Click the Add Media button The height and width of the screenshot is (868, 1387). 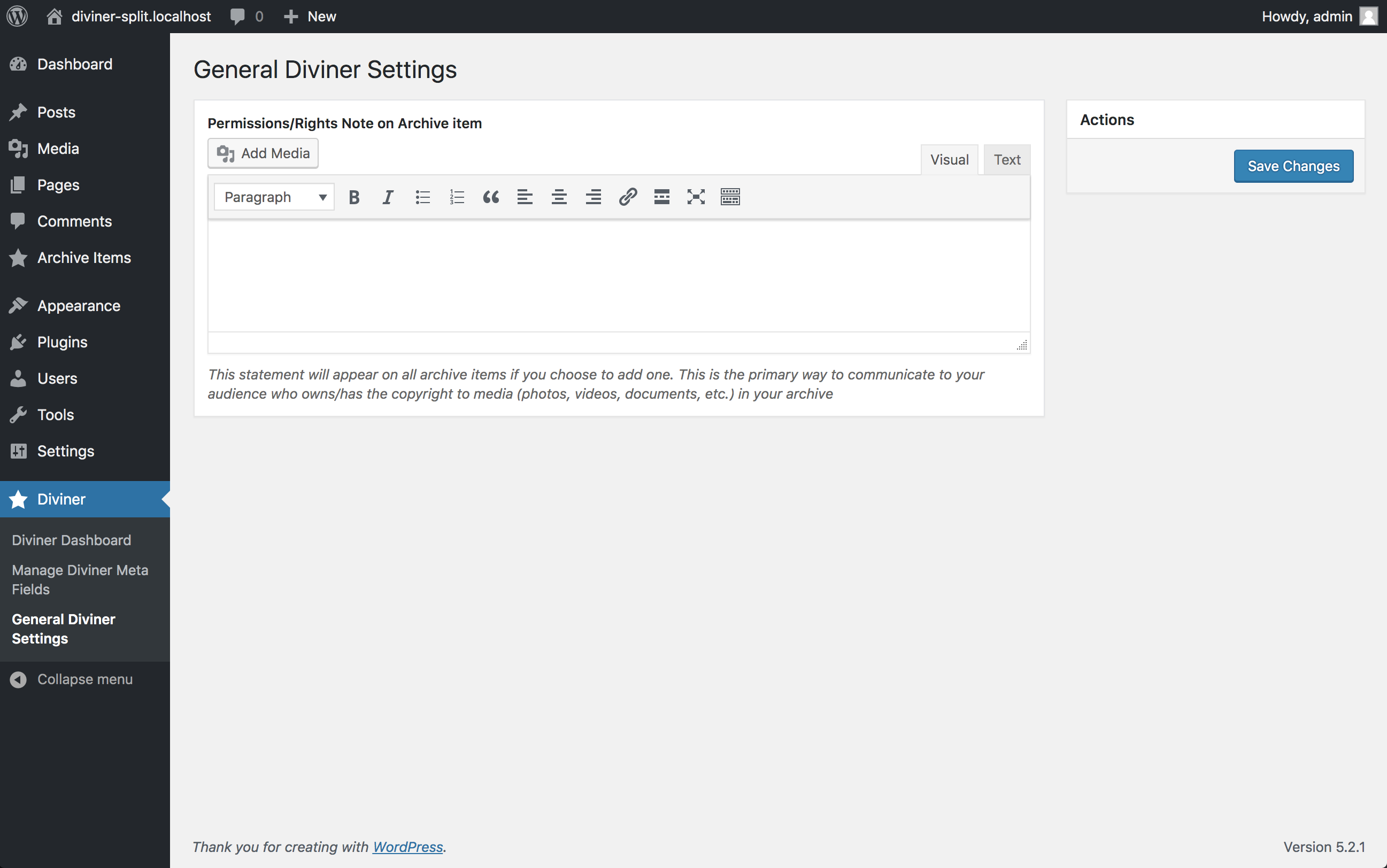click(x=263, y=153)
